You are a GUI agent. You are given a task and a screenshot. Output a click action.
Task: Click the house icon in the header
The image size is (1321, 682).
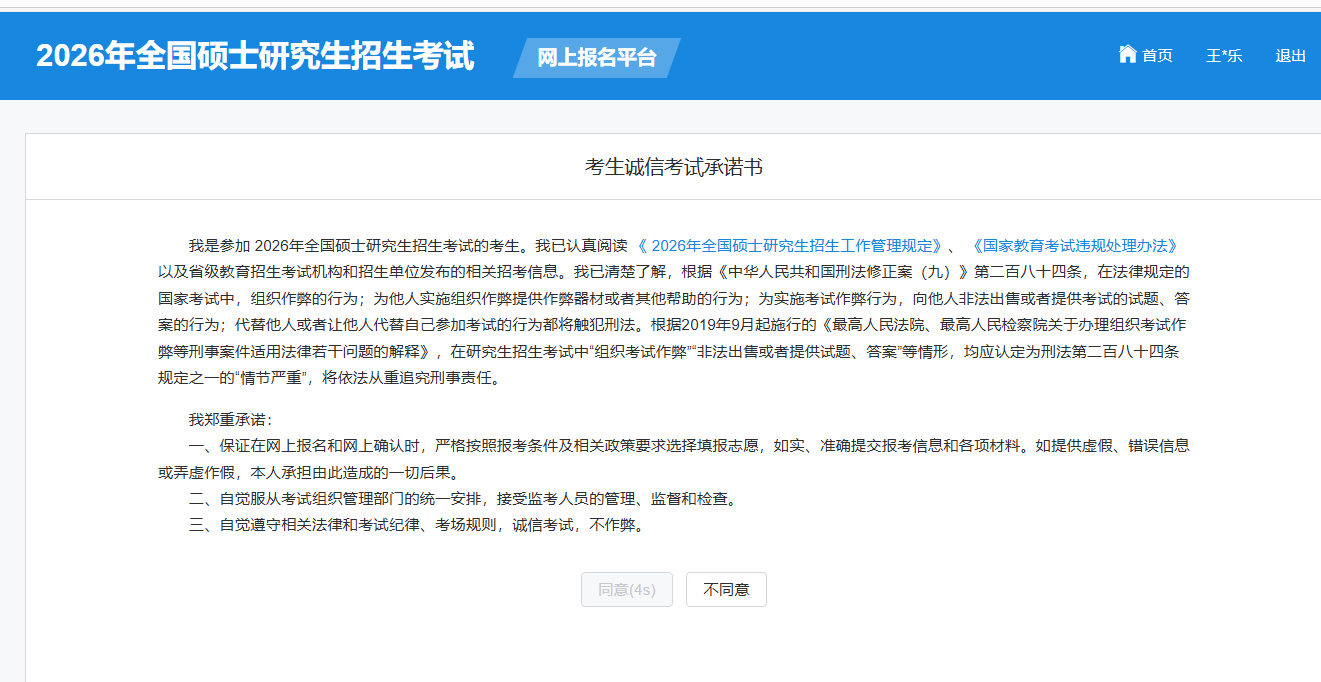coord(1127,54)
